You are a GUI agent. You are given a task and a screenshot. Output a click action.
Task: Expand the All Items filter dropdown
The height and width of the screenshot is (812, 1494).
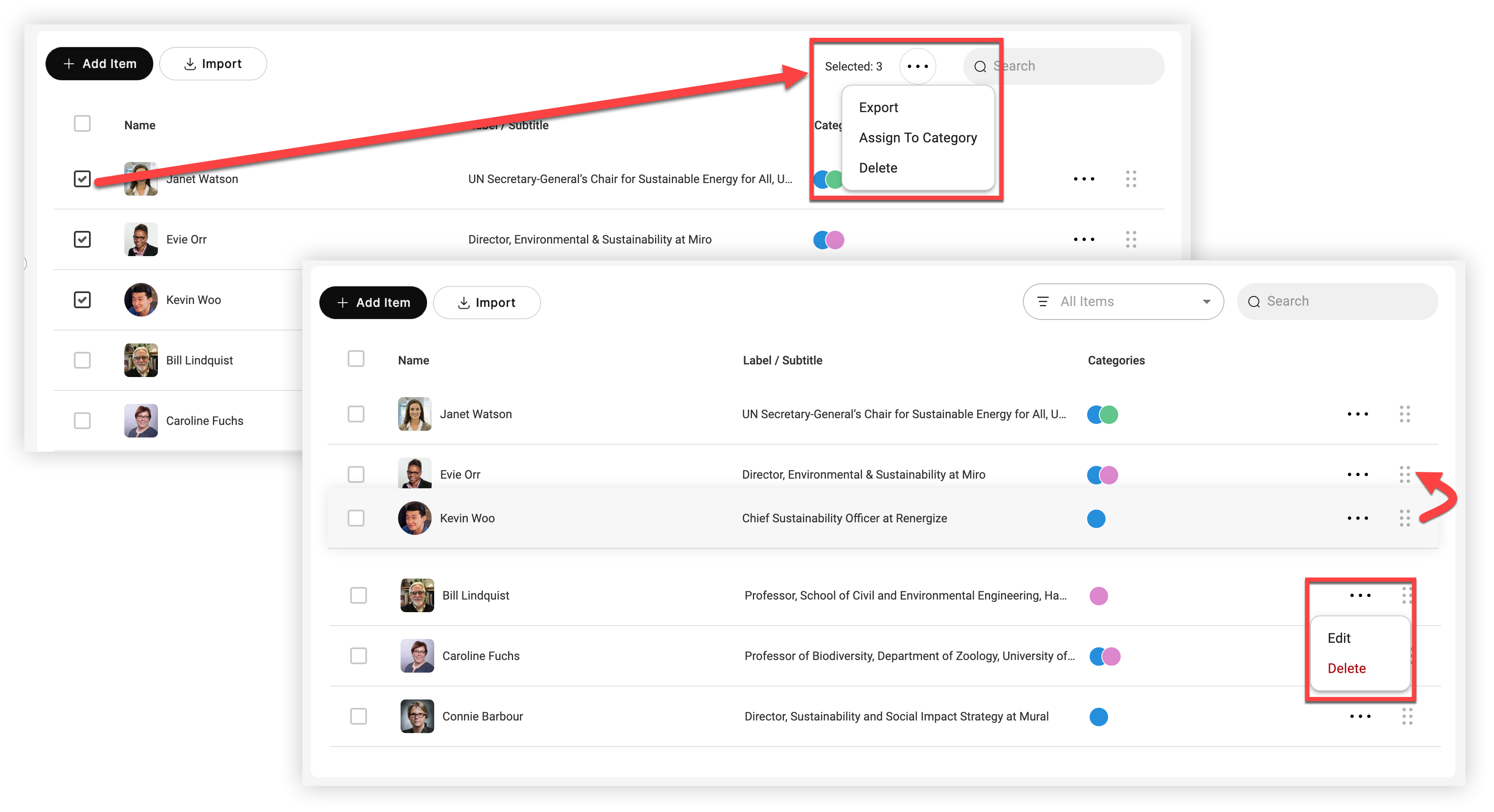1123,301
